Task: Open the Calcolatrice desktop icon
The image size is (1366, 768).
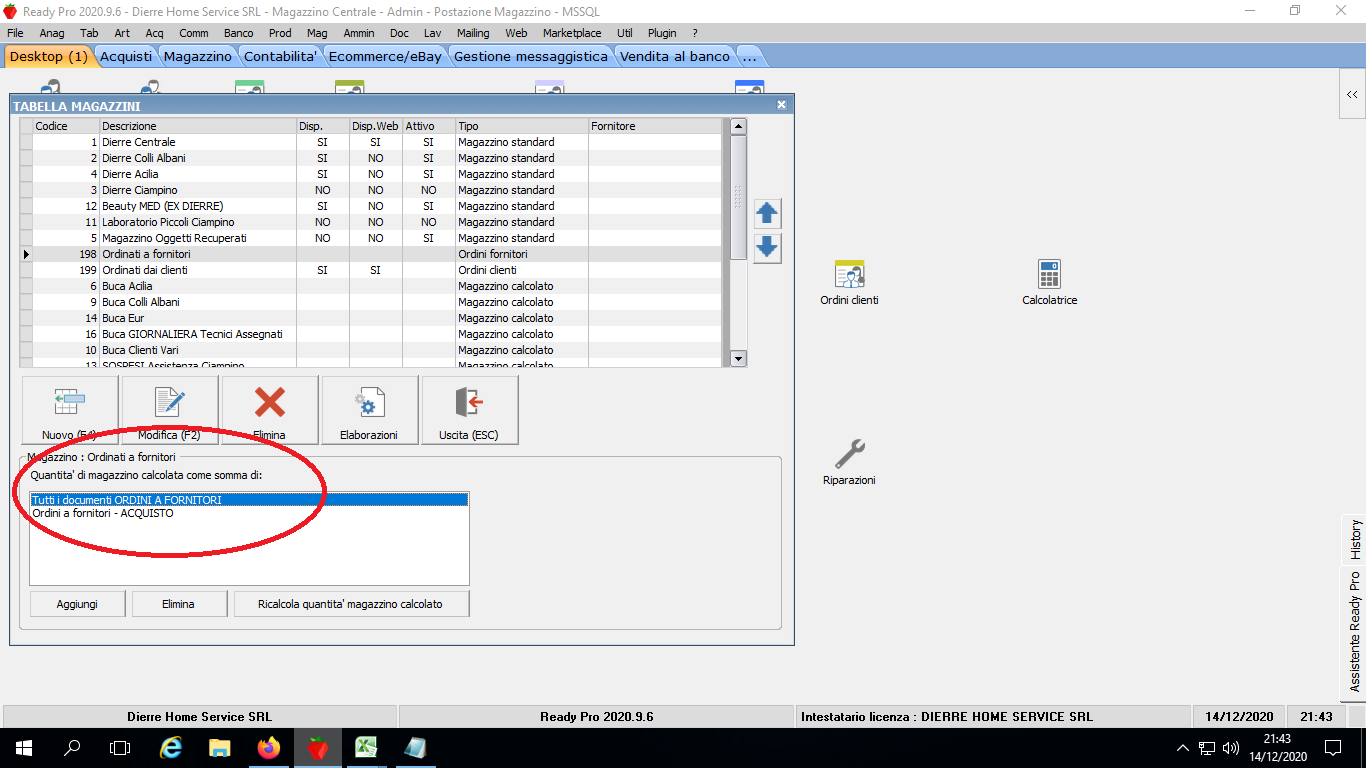Action: tap(1049, 282)
